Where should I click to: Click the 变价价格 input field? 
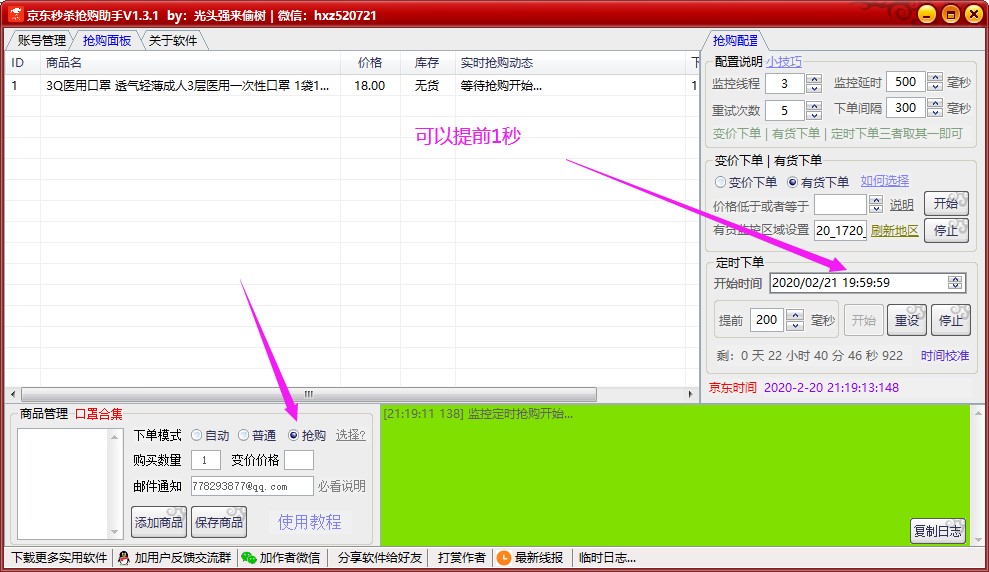pos(298,460)
